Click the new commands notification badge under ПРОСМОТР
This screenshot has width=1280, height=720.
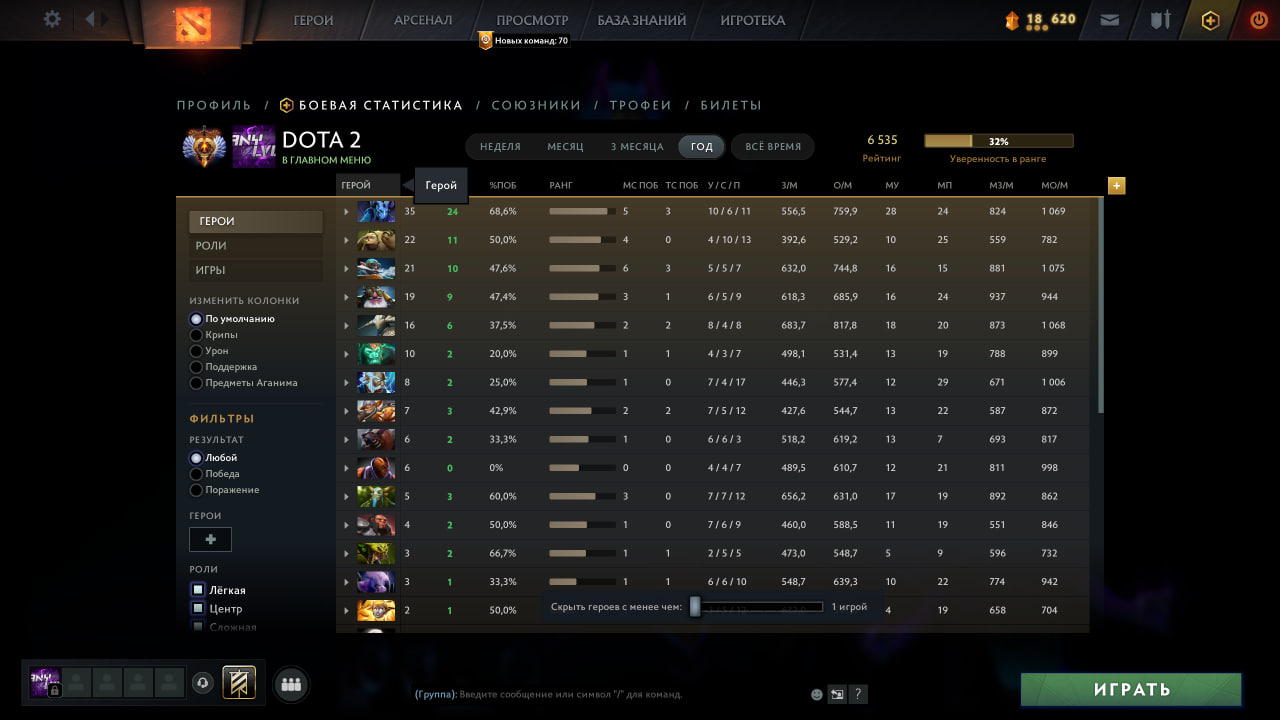[x=524, y=41]
